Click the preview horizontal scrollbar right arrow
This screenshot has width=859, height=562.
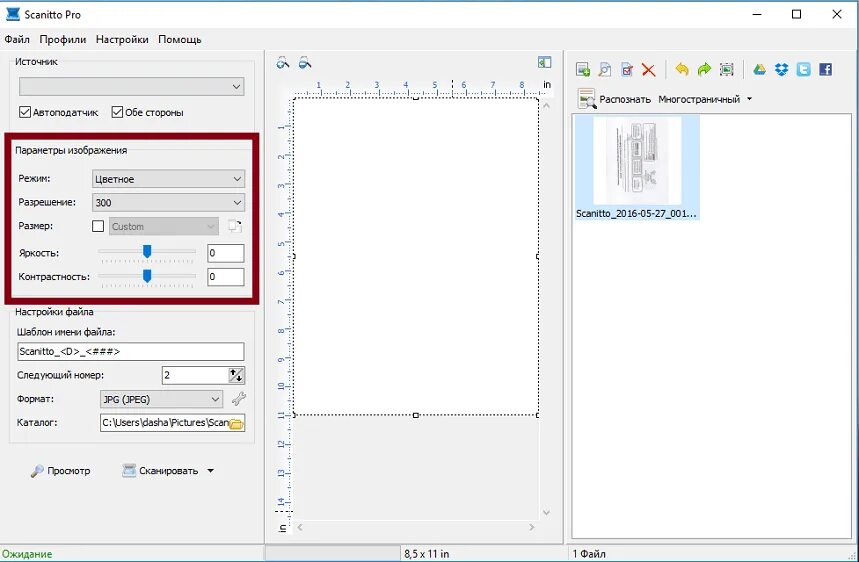point(531,527)
